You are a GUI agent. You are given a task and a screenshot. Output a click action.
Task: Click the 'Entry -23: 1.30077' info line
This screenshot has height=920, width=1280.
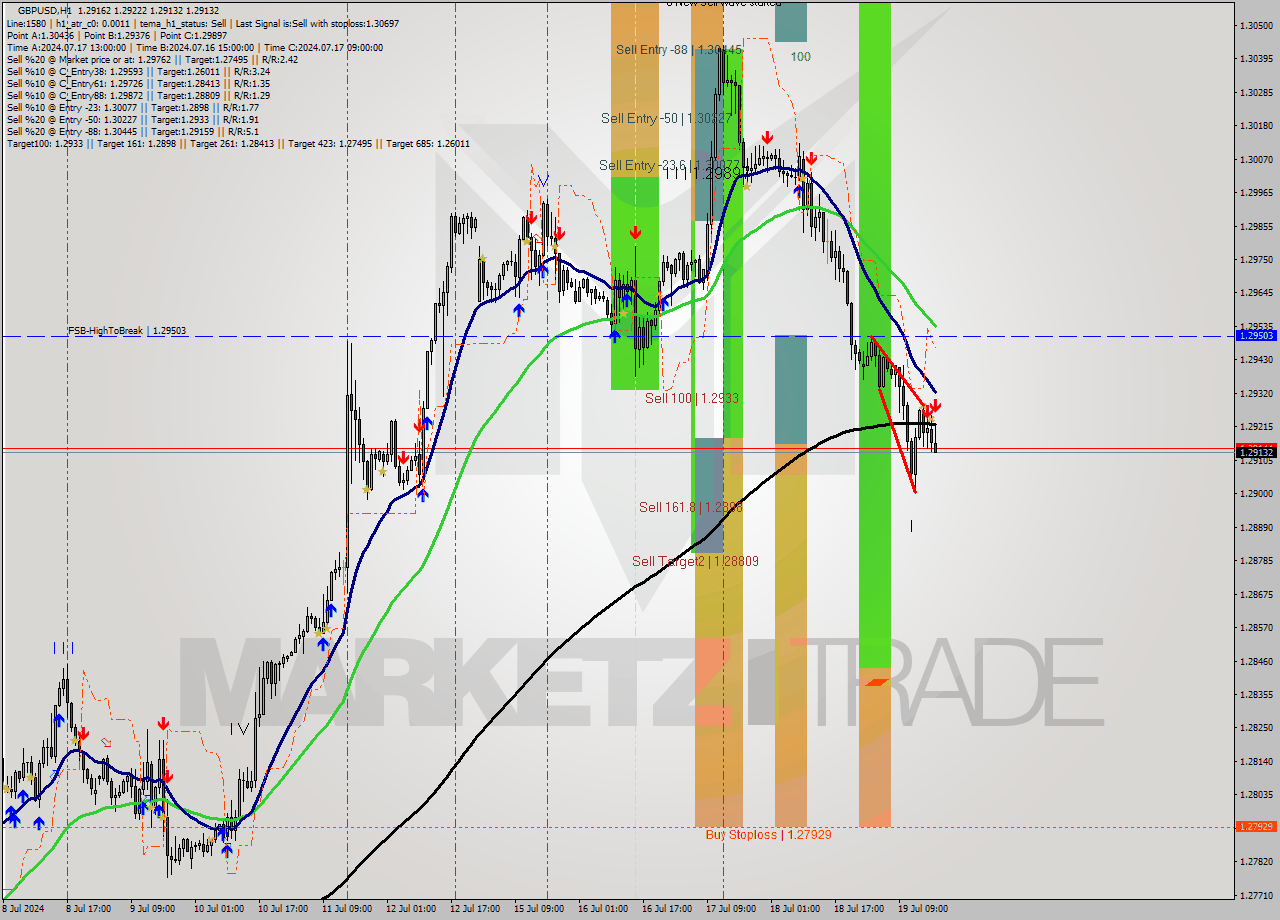coord(132,107)
